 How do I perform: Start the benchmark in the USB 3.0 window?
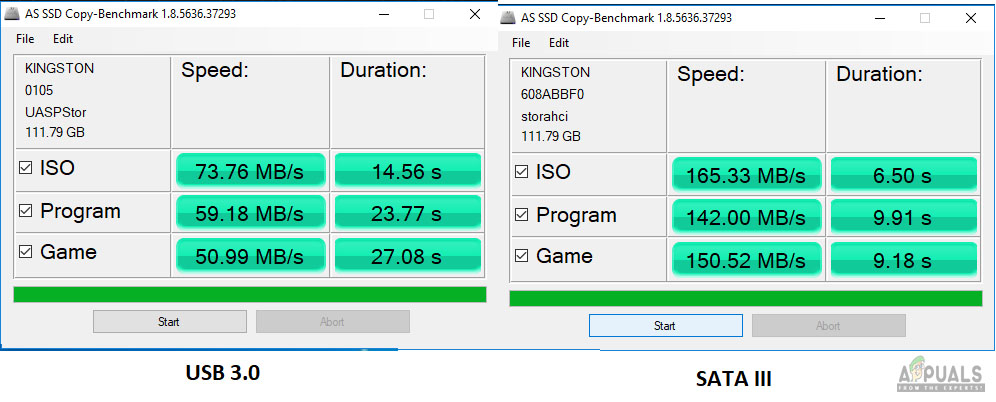point(170,321)
